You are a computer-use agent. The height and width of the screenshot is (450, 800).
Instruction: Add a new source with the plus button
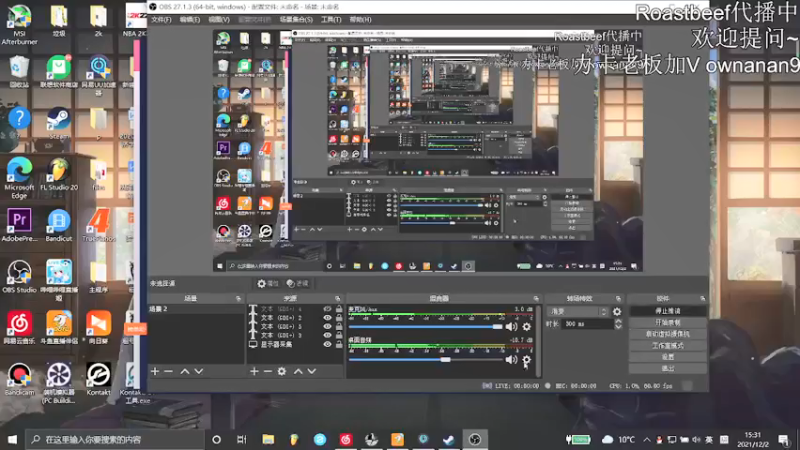pyautogui.click(x=254, y=371)
